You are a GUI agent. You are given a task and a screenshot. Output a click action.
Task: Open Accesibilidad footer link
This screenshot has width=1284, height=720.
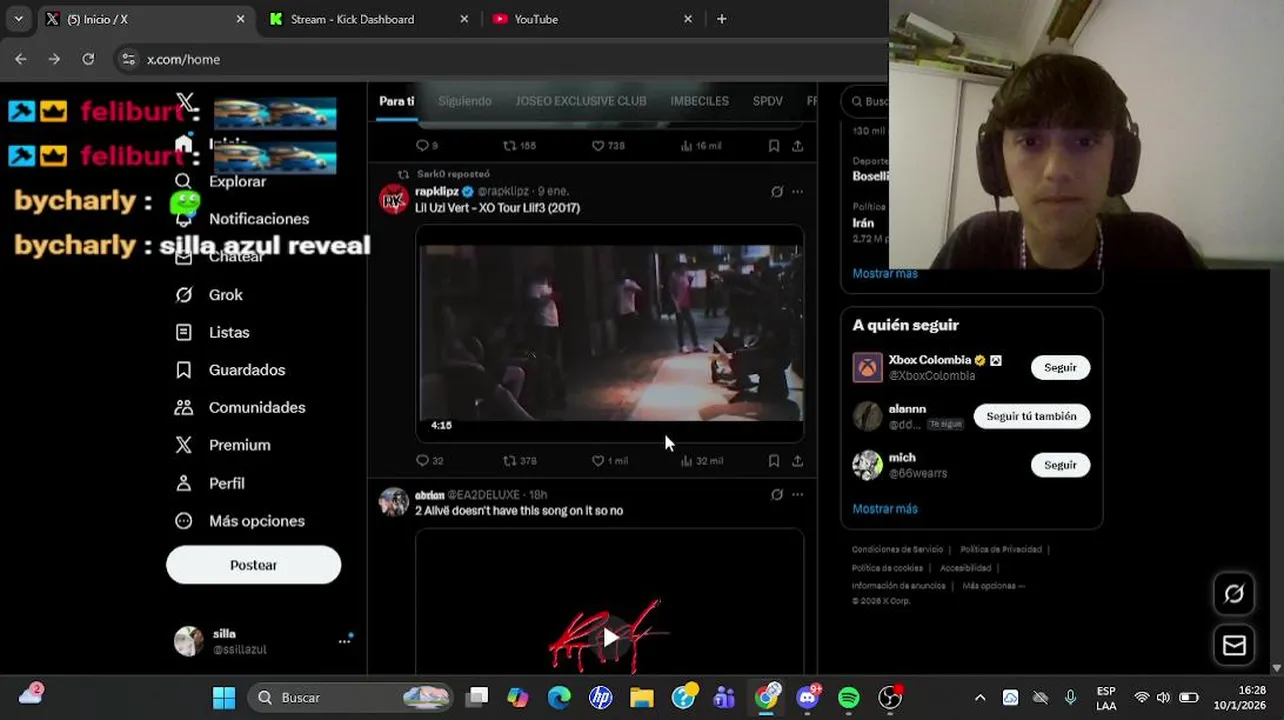[965, 568]
